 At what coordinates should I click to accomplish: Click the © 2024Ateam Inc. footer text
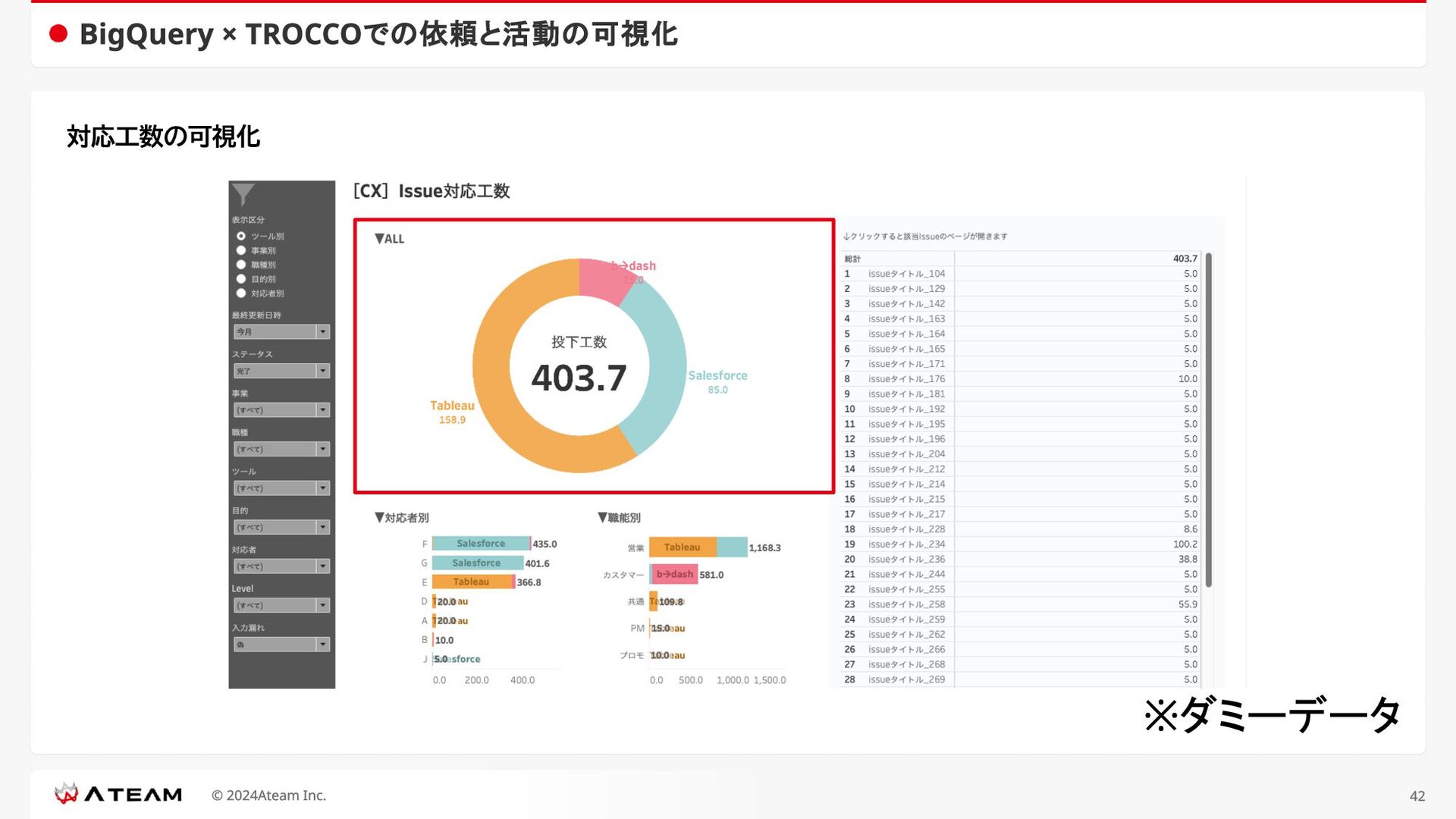pos(268,795)
